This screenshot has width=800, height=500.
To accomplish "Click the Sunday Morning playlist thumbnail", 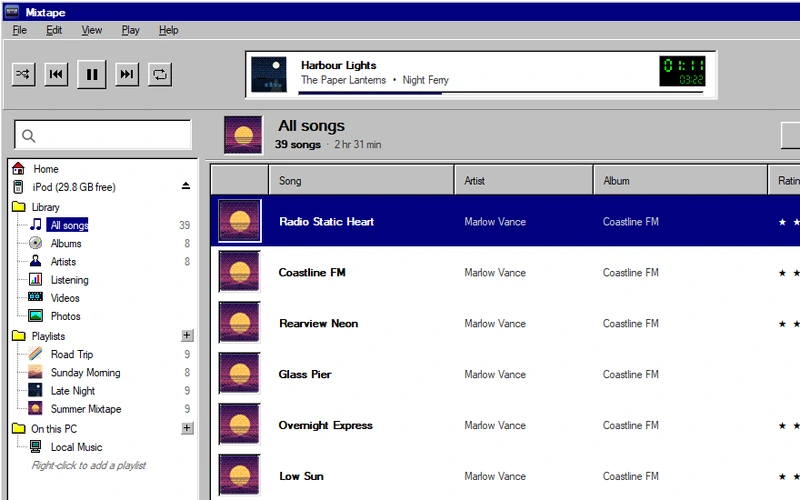I will coord(35,372).
